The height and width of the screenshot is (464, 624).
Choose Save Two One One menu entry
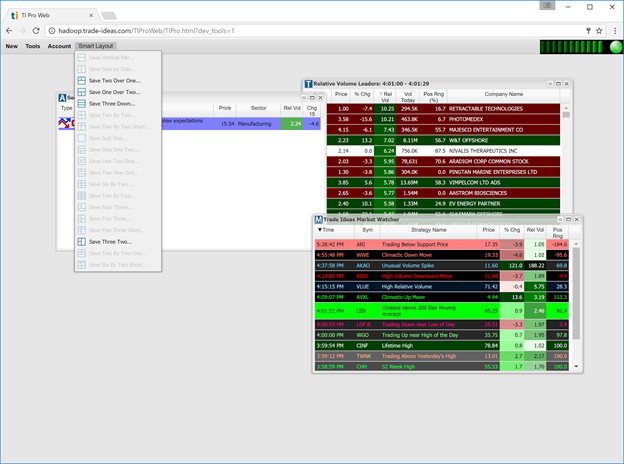pos(118,173)
